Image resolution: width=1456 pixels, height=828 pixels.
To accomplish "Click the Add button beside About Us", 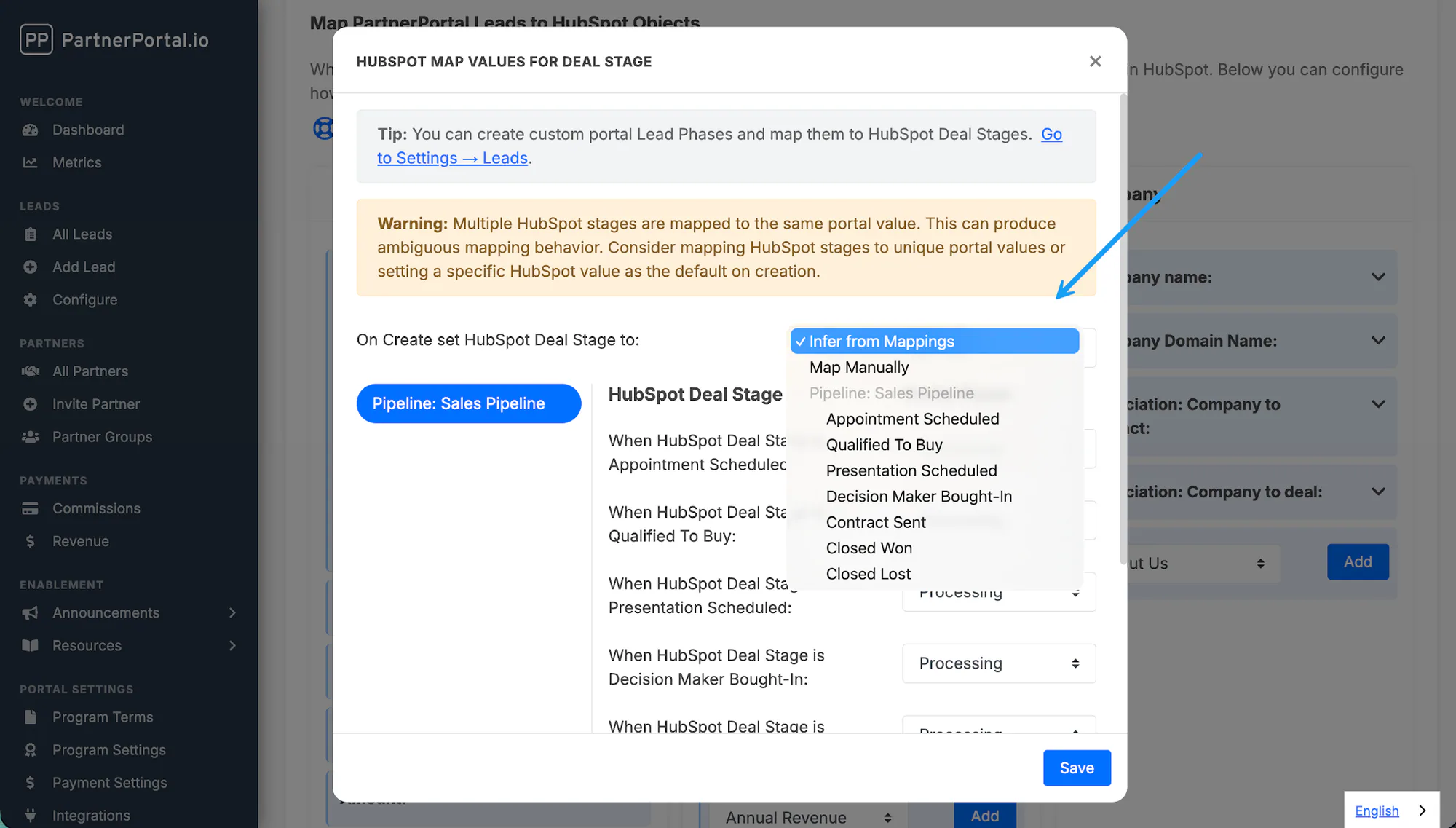I will [1358, 561].
